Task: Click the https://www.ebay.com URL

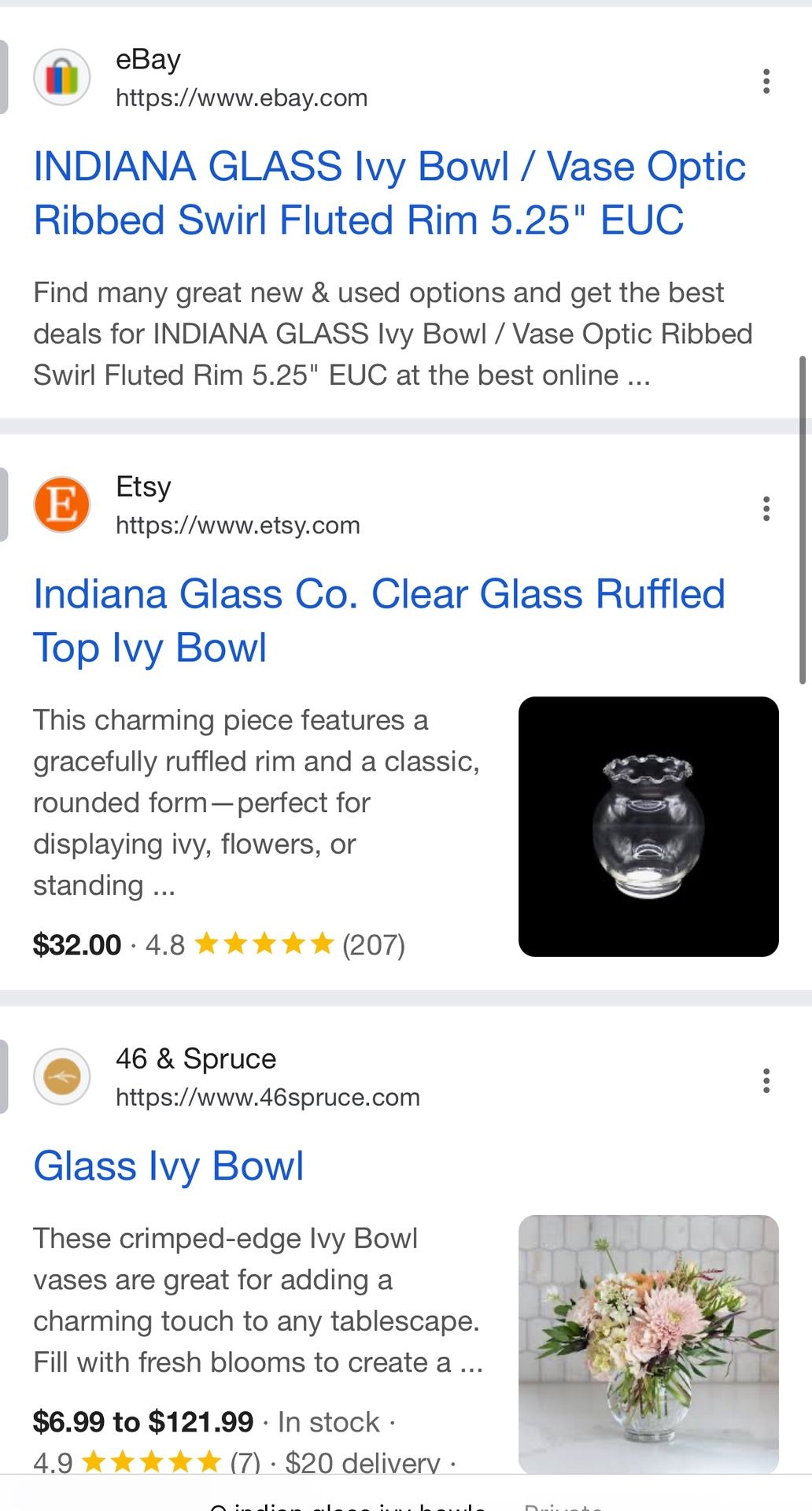Action: (242, 98)
